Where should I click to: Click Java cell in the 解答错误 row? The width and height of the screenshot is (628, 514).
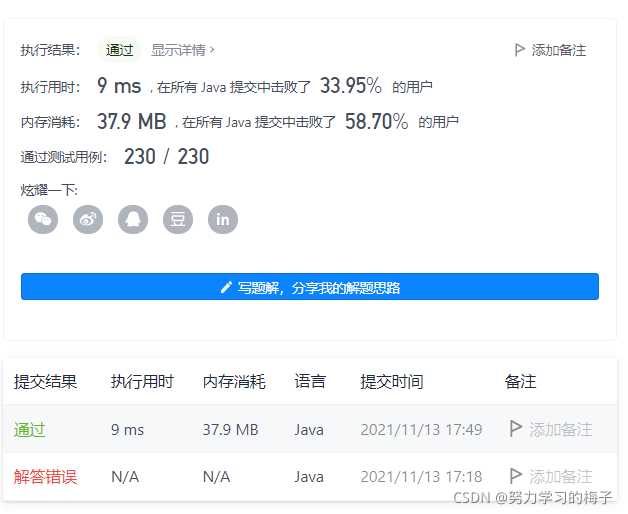309,477
